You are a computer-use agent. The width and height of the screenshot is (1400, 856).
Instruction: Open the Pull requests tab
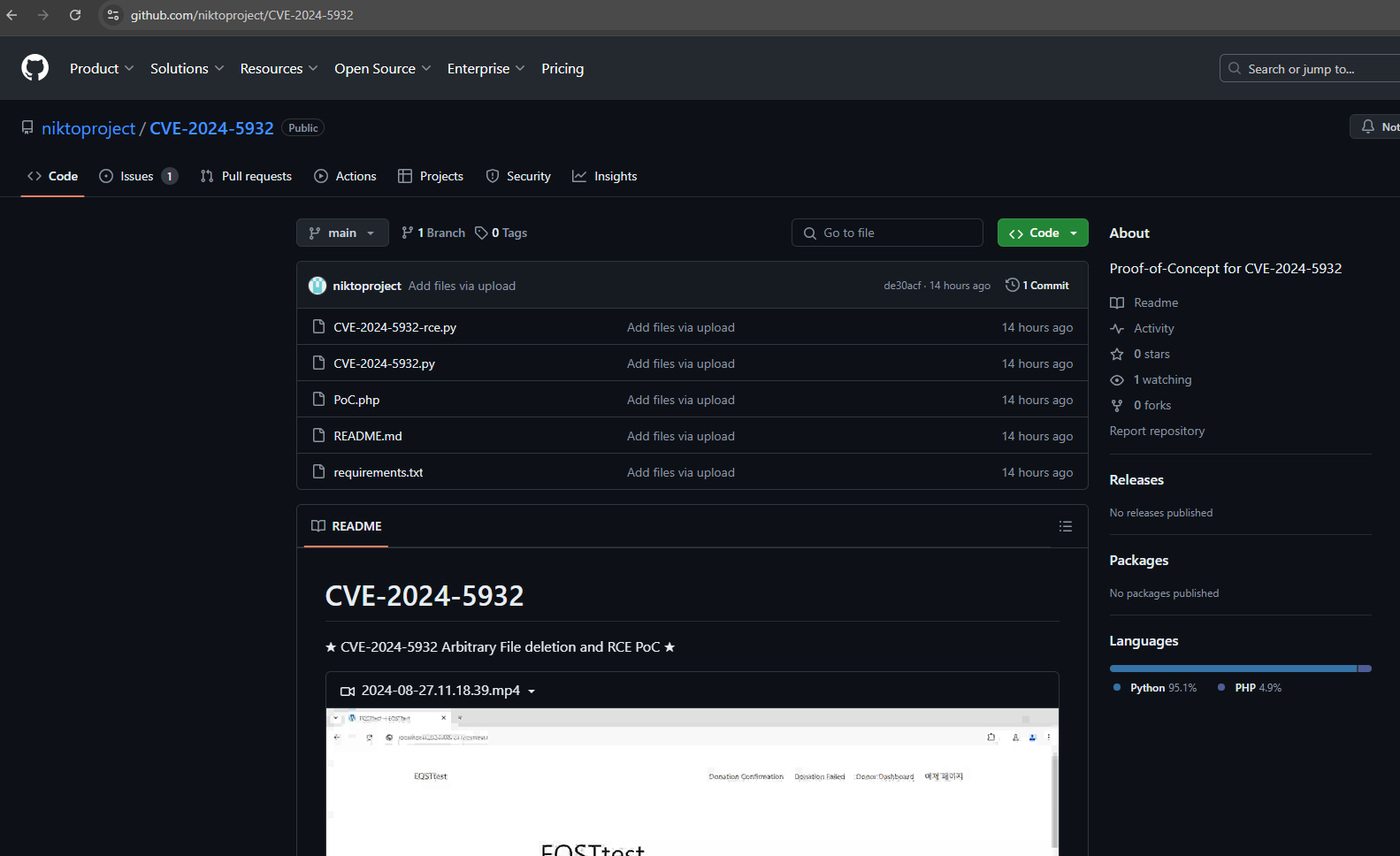246,176
